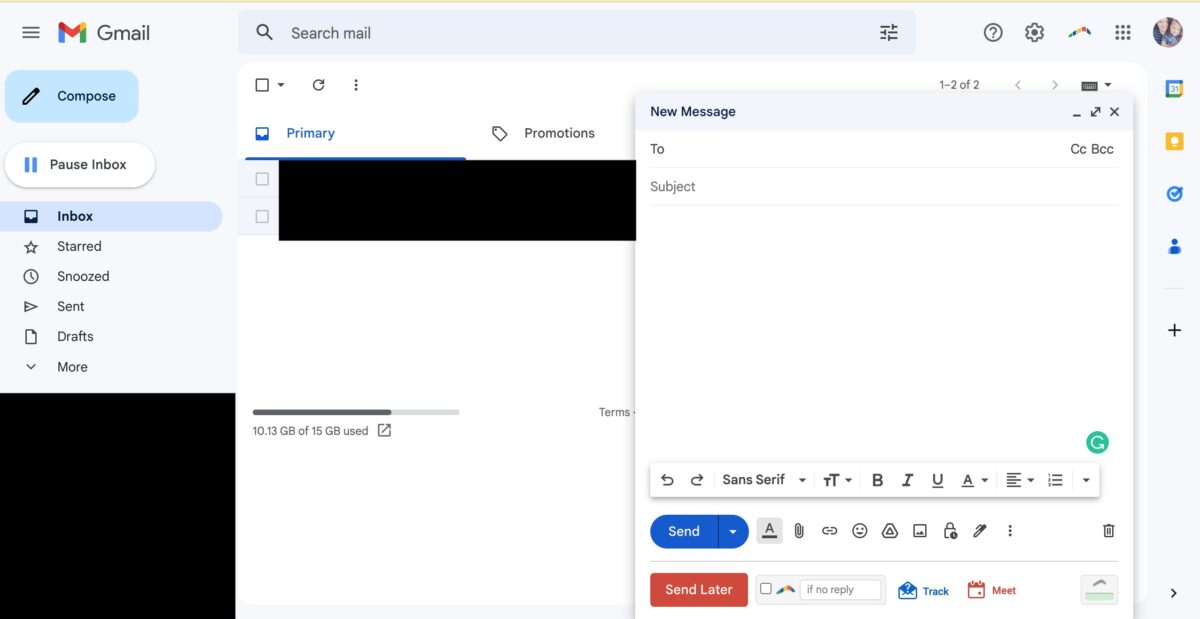1200x619 pixels.
Task: Open Google Tasks in side panel
Action: click(x=1175, y=194)
